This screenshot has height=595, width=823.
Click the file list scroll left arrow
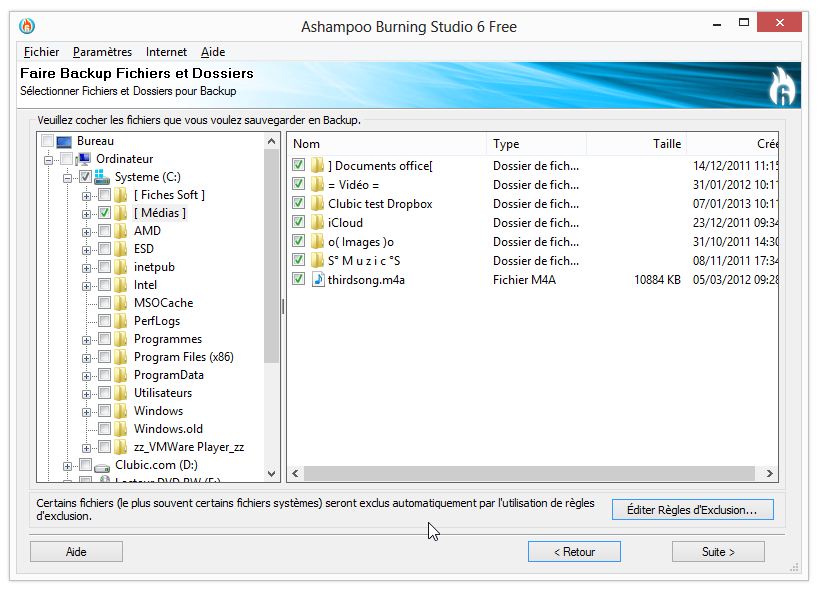click(x=296, y=473)
